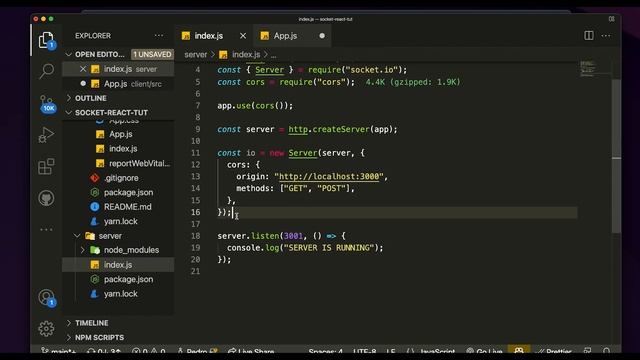
Task: Open the Explorer view in activity bar
Action: pos(46,40)
